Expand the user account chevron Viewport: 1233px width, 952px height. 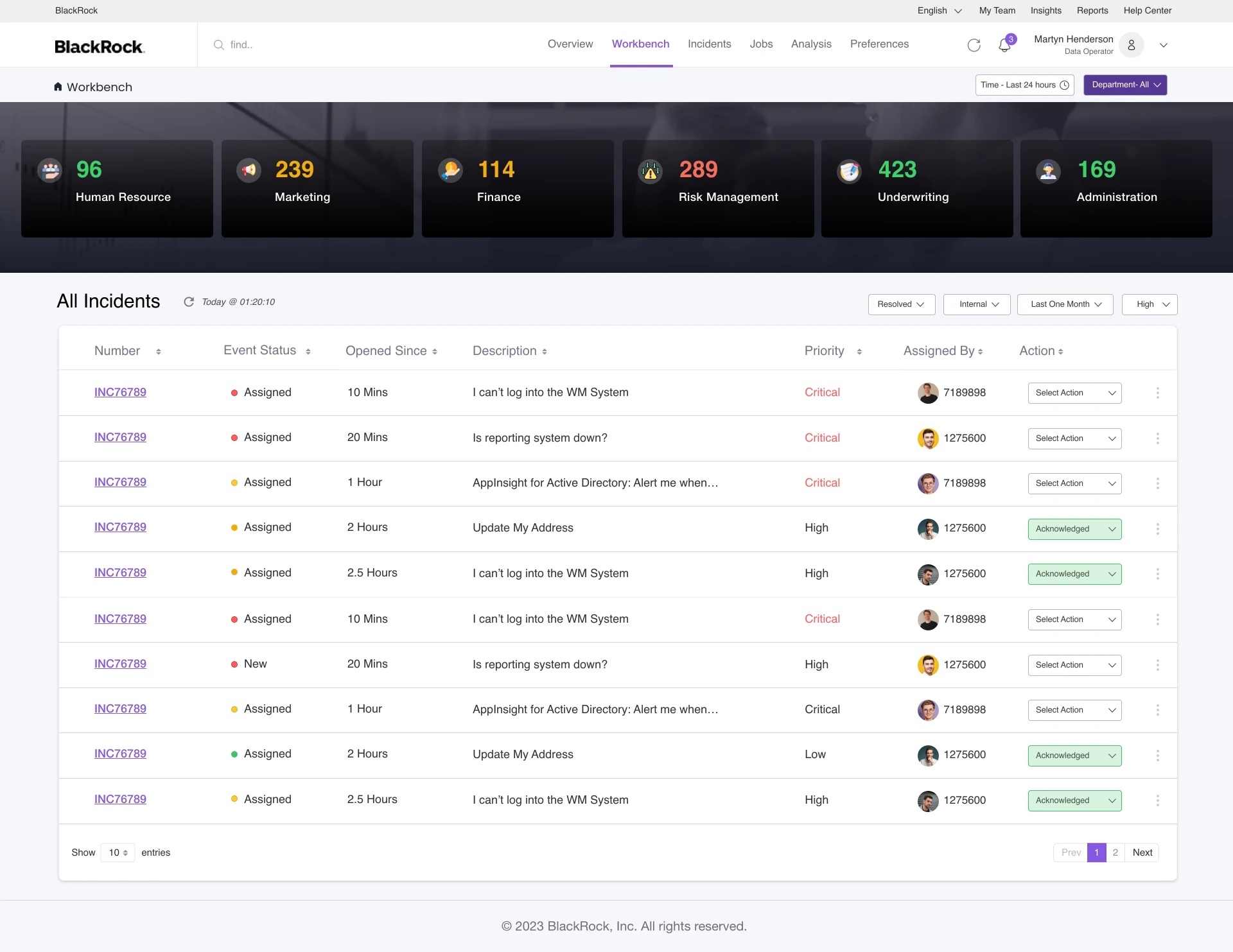1164,45
